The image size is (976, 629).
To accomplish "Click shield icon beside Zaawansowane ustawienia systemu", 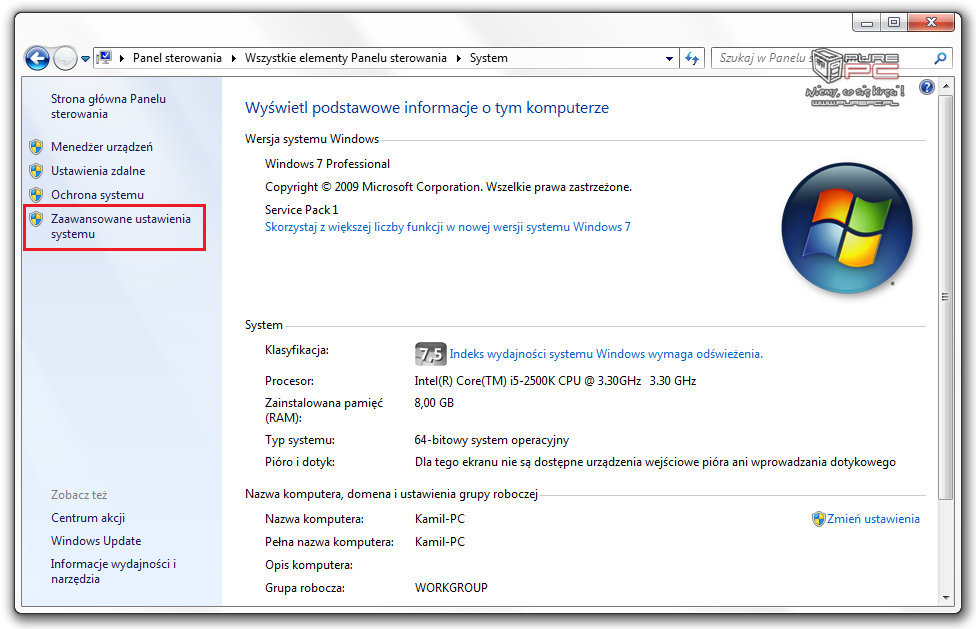I will click(x=36, y=218).
